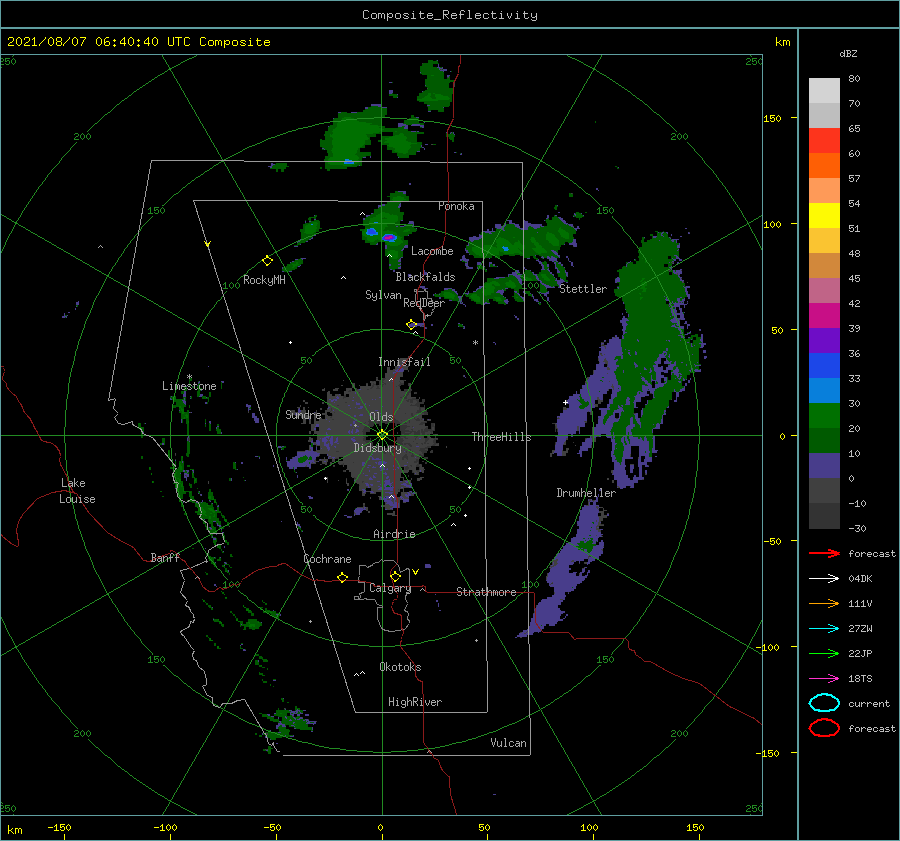Click the magenta 18TS arrow legend icon

[x=824, y=679]
